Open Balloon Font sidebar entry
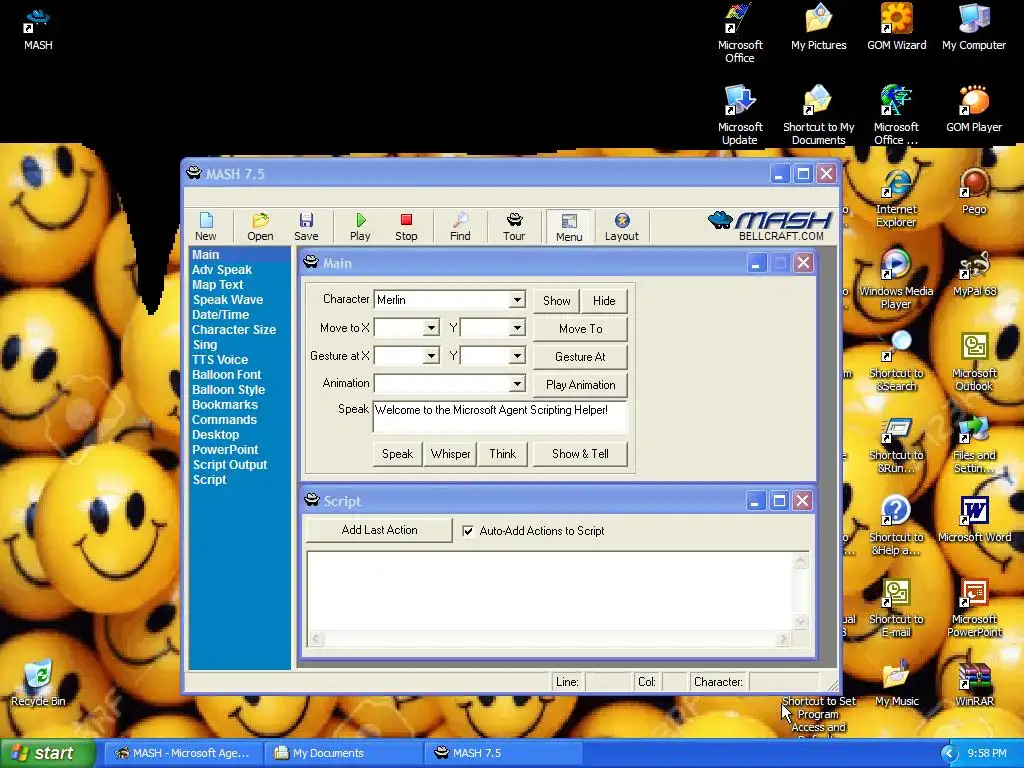1024x768 pixels. 227,375
